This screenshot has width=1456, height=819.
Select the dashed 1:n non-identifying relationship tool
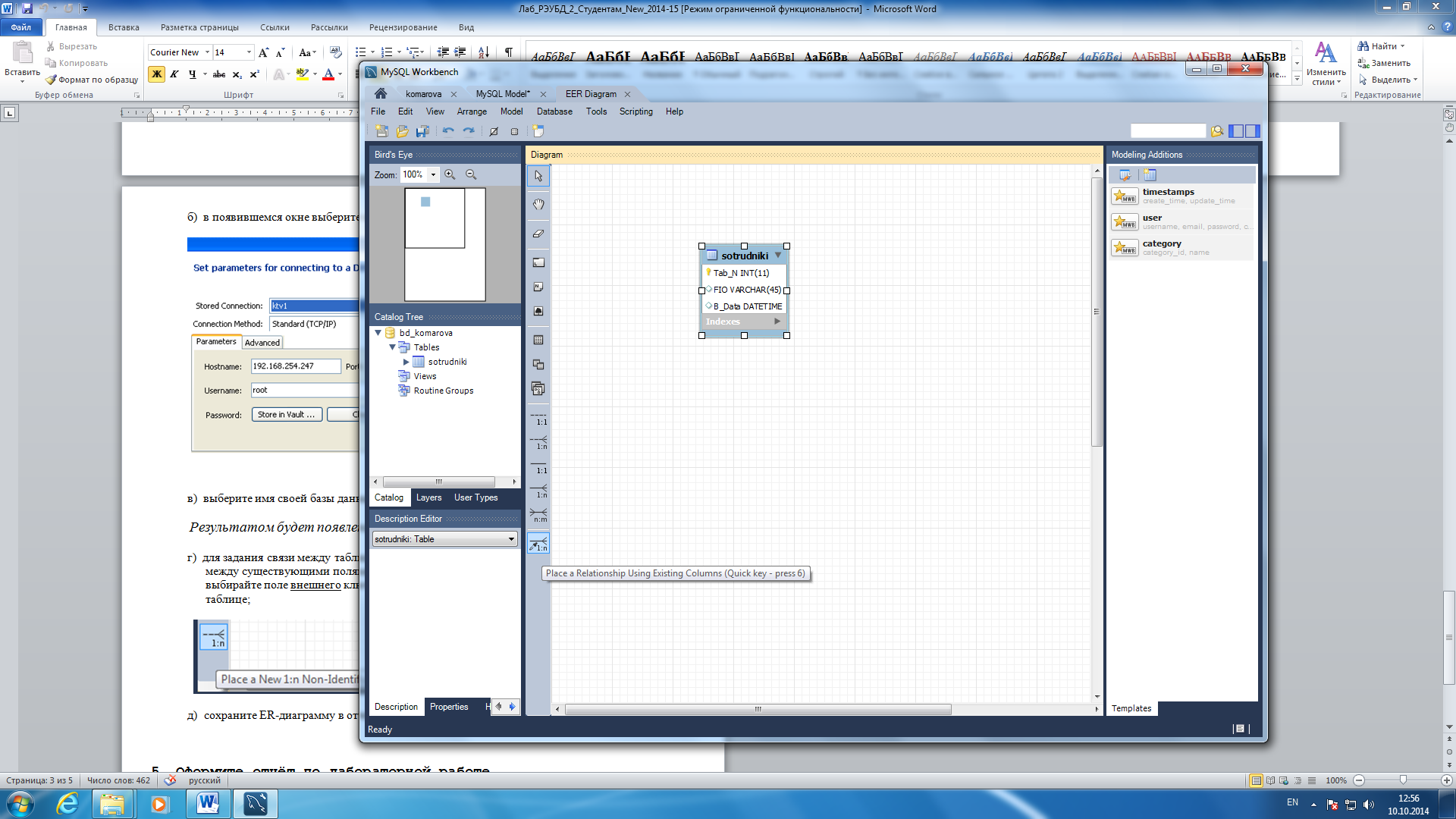(x=538, y=443)
